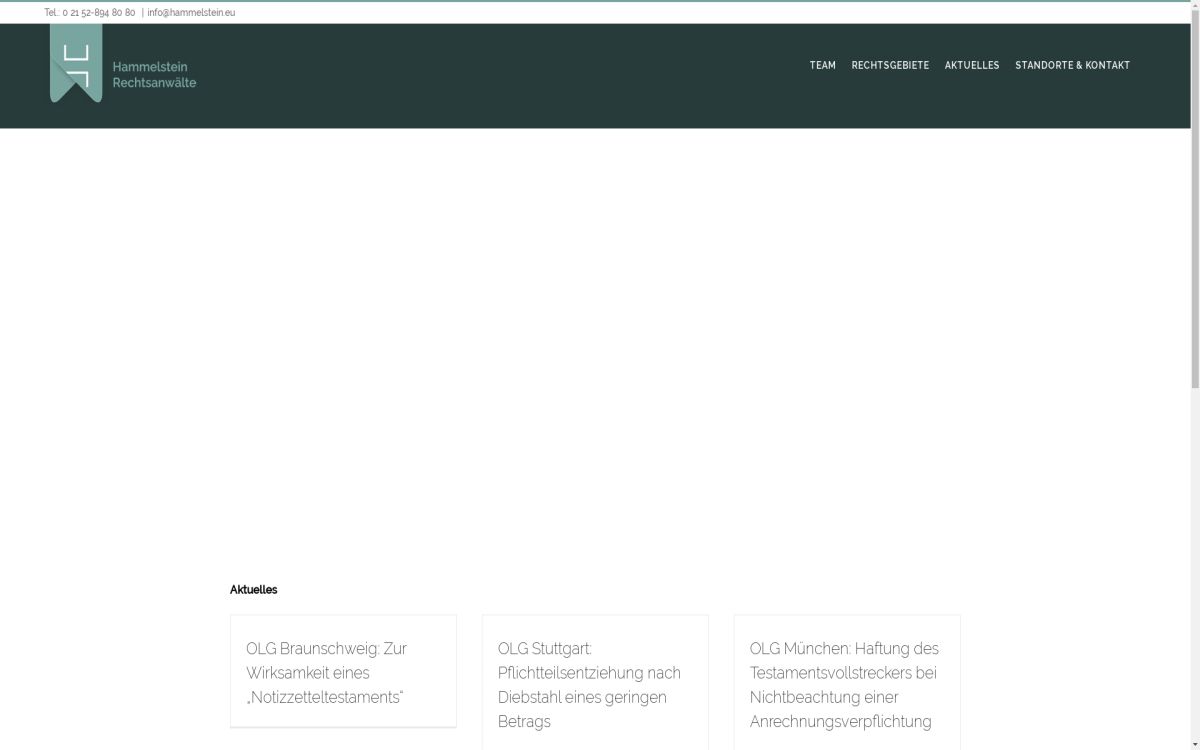
Task: Click the Hammelstein bookmark logo icon
Action: [x=74, y=65]
